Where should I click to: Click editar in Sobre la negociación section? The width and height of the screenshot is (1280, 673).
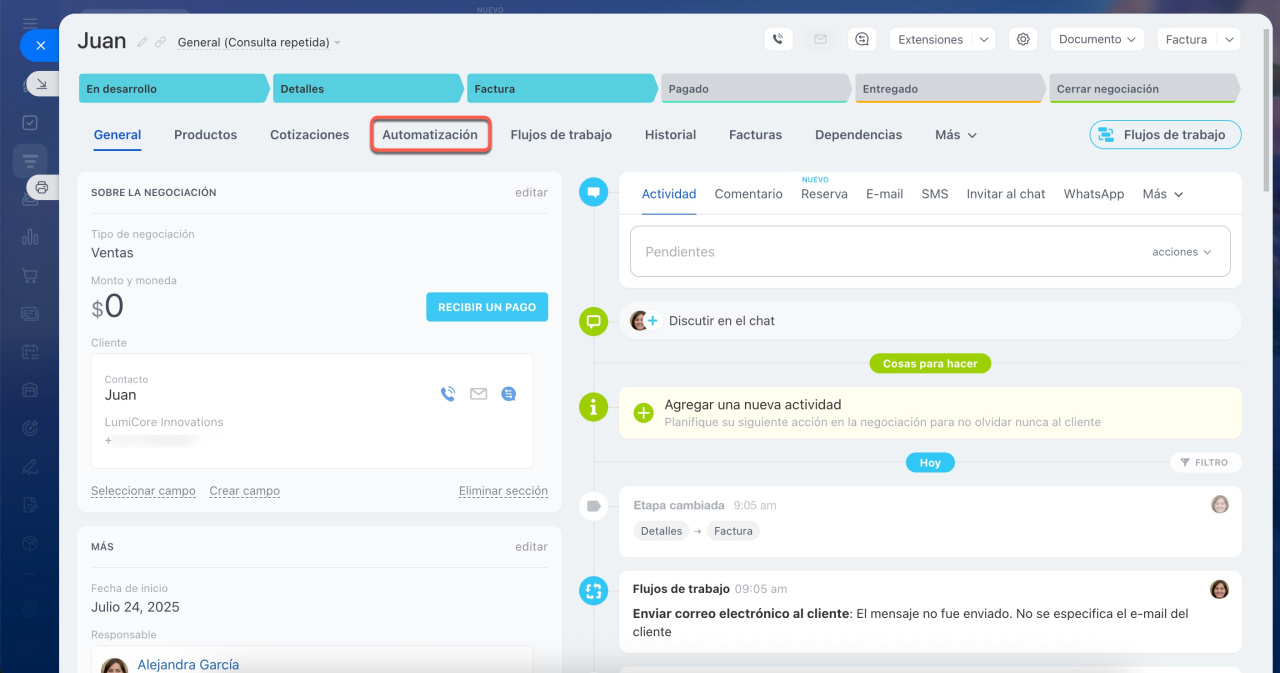point(531,192)
